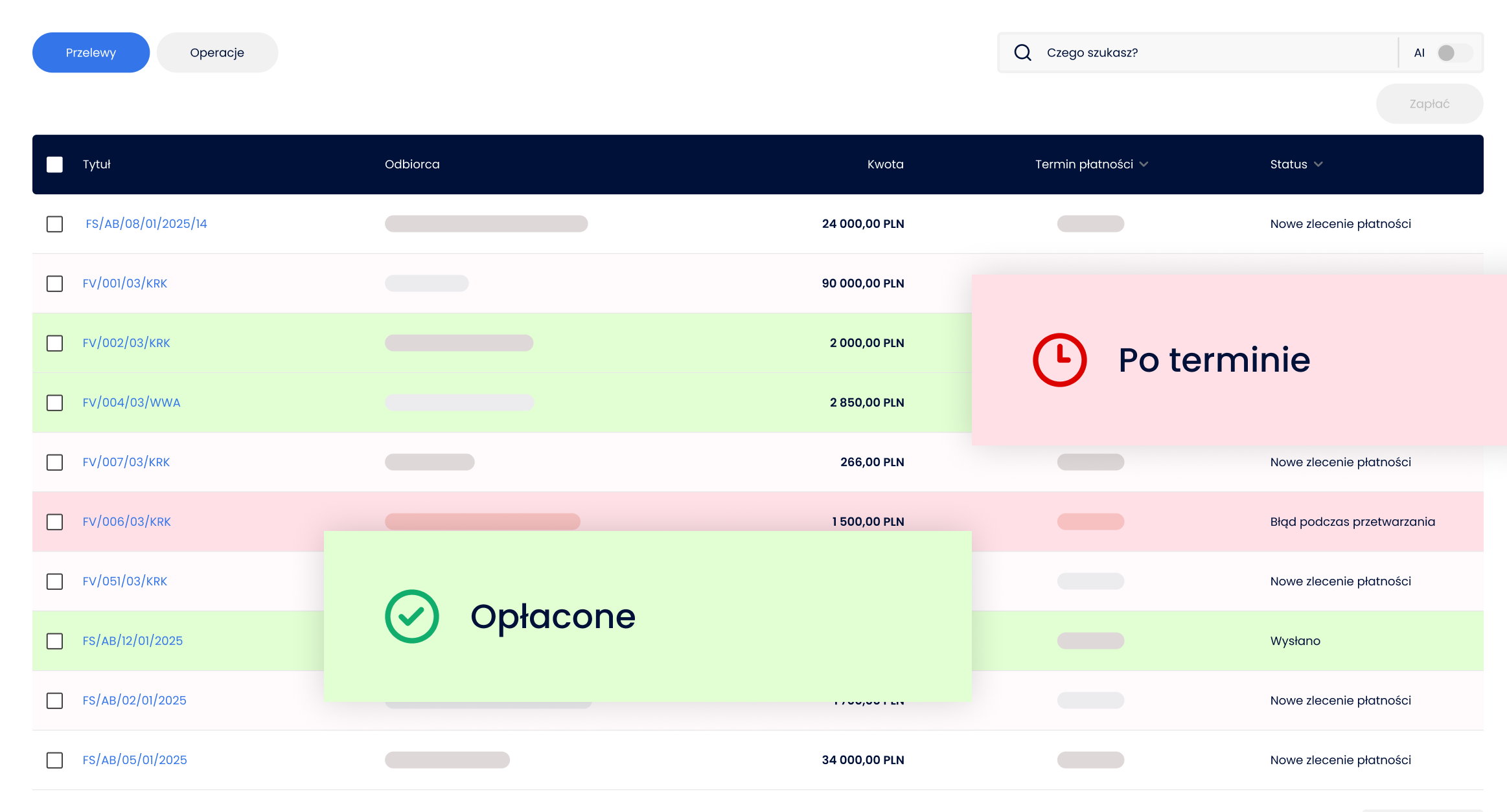Open invoice link FV/004/03/WWA
The image size is (1507, 812).
[132, 403]
